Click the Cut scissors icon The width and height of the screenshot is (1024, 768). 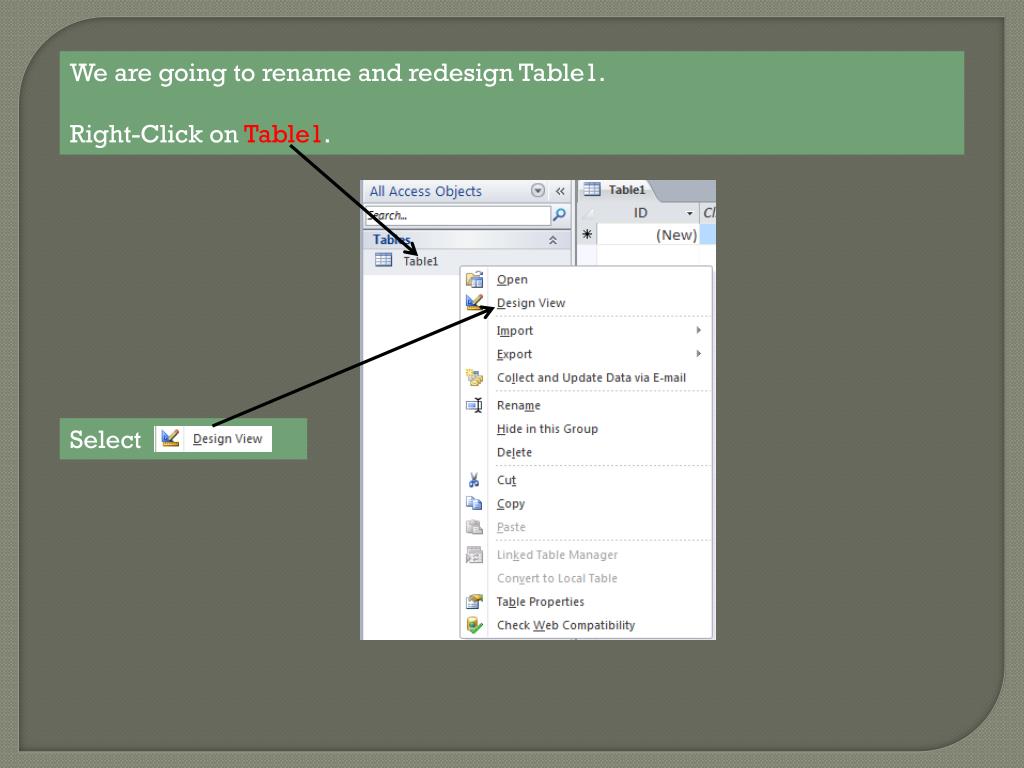coord(474,480)
